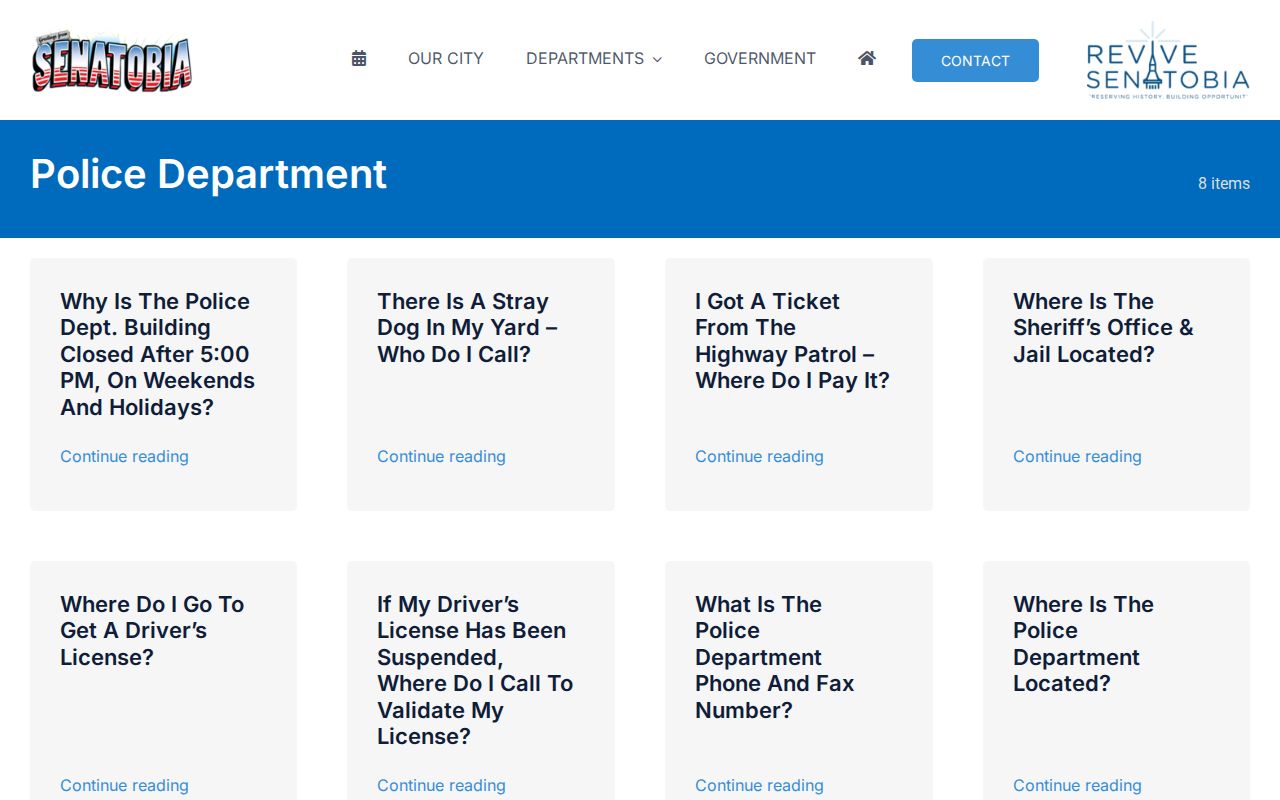Click the Contact button
The height and width of the screenshot is (800, 1280).
pyautogui.click(x=975, y=60)
